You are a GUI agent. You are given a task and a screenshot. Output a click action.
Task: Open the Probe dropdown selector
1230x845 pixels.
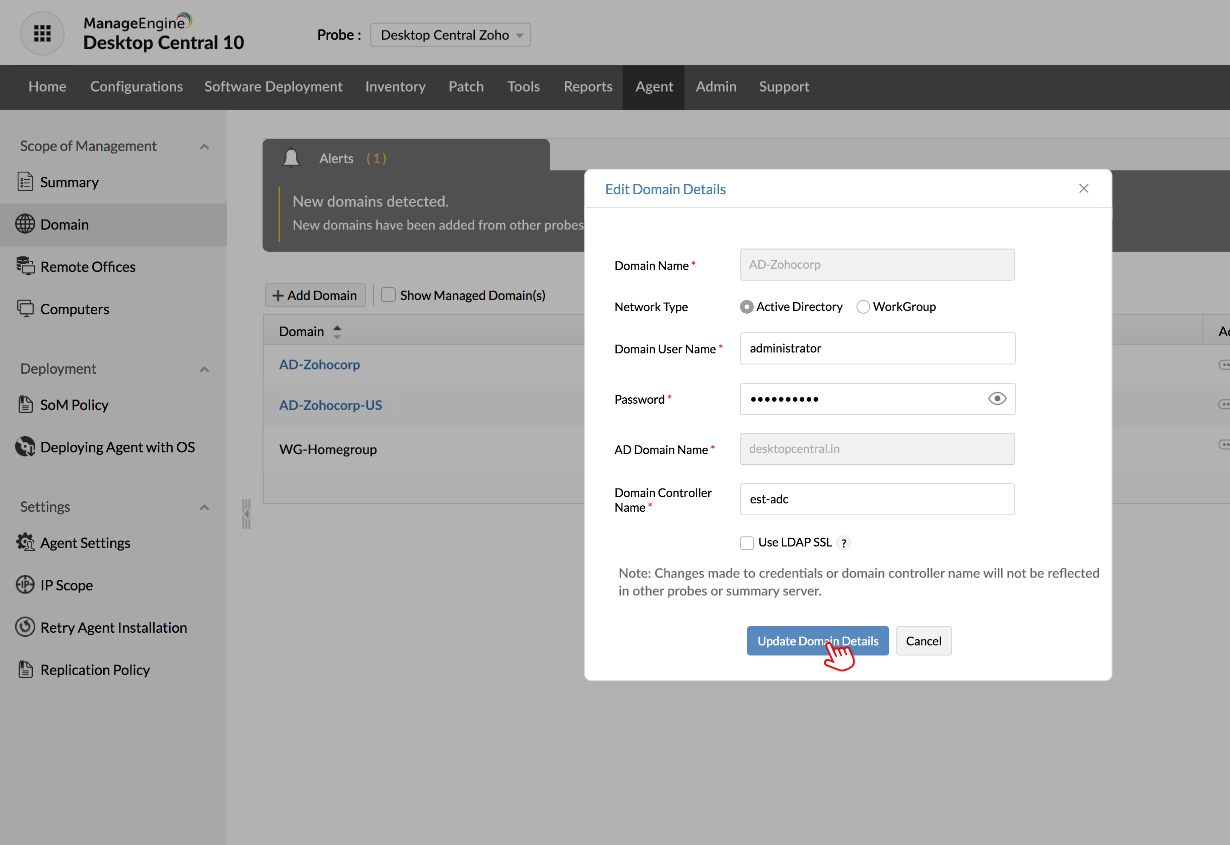point(450,35)
